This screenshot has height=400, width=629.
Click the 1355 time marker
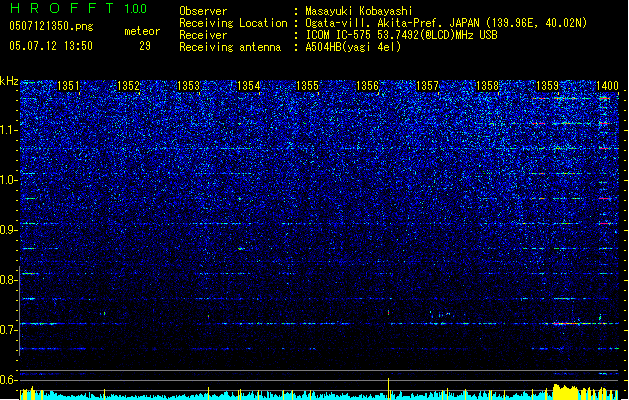[x=307, y=86]
